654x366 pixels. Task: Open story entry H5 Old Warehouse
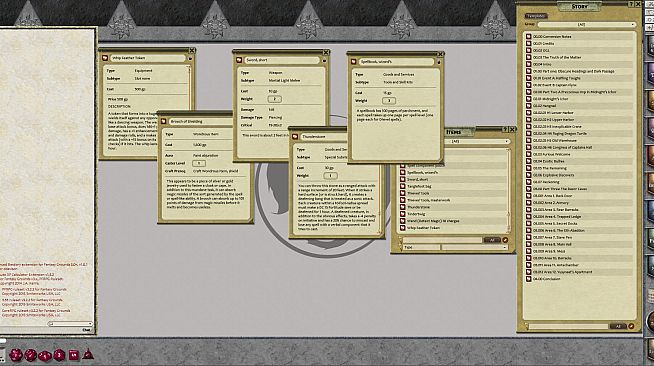point(528,140)
